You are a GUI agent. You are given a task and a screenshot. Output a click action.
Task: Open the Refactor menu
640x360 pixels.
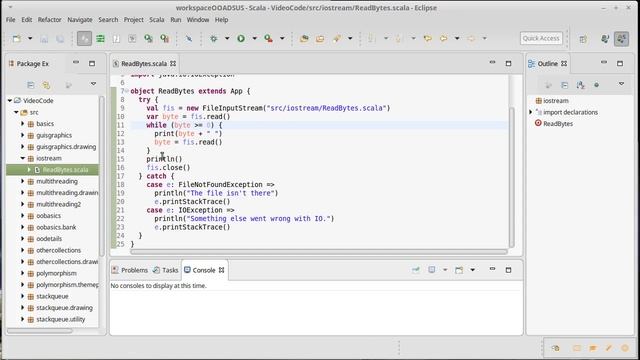pos(49,20)
